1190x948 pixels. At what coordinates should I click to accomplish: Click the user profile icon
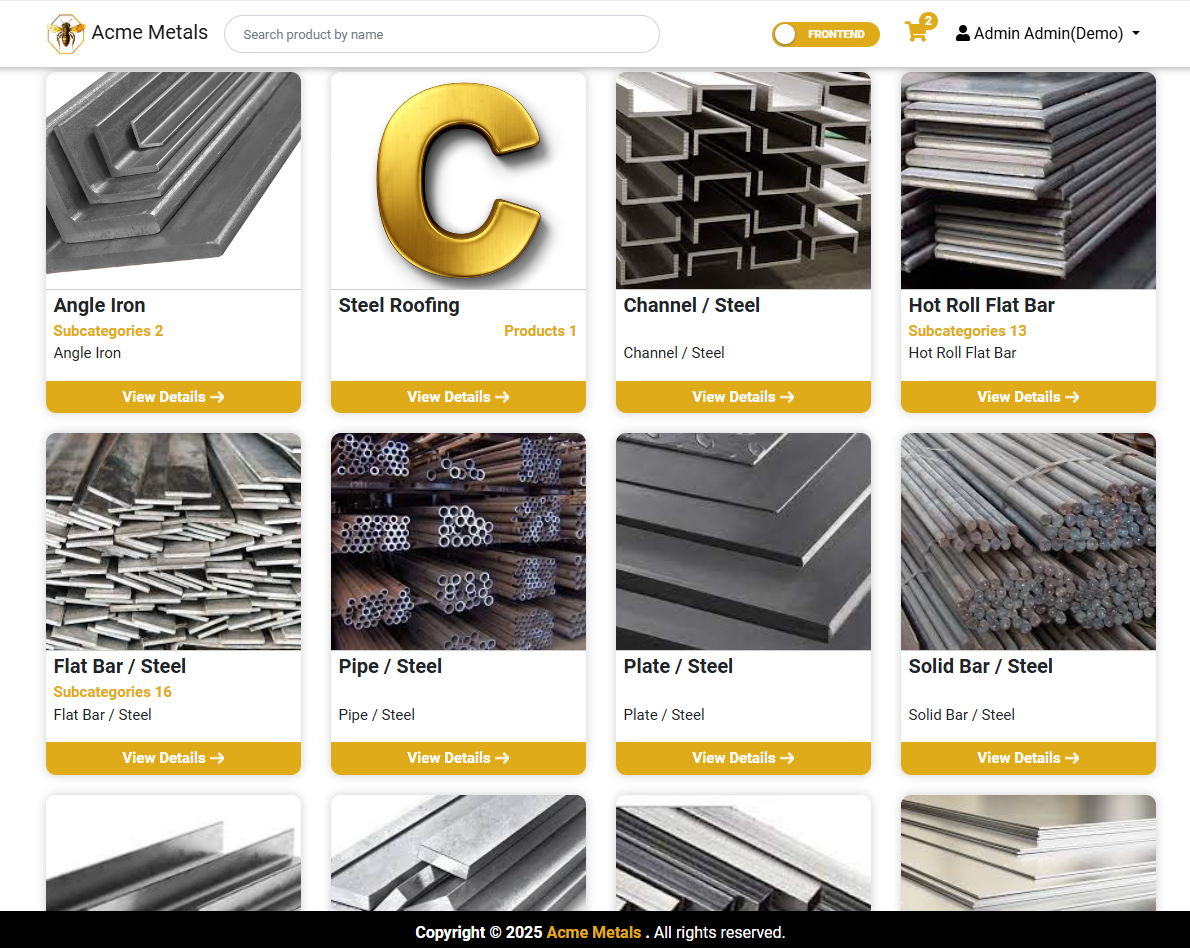(x=962, y=33)
